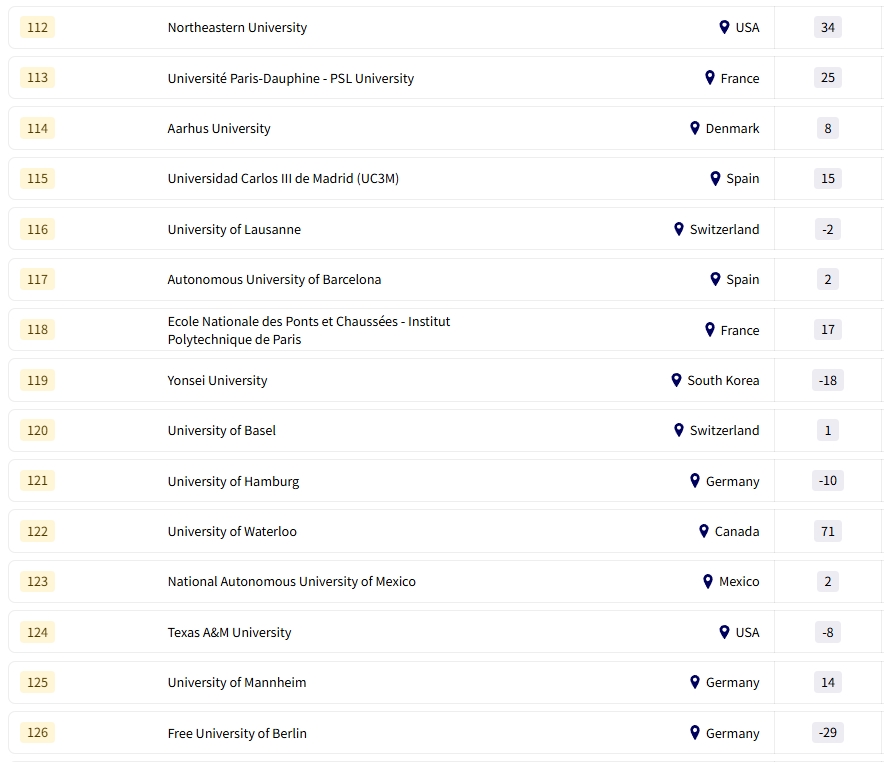Click rank badge 115
Screen dimensions: 884x762
(x=37, y=179)
